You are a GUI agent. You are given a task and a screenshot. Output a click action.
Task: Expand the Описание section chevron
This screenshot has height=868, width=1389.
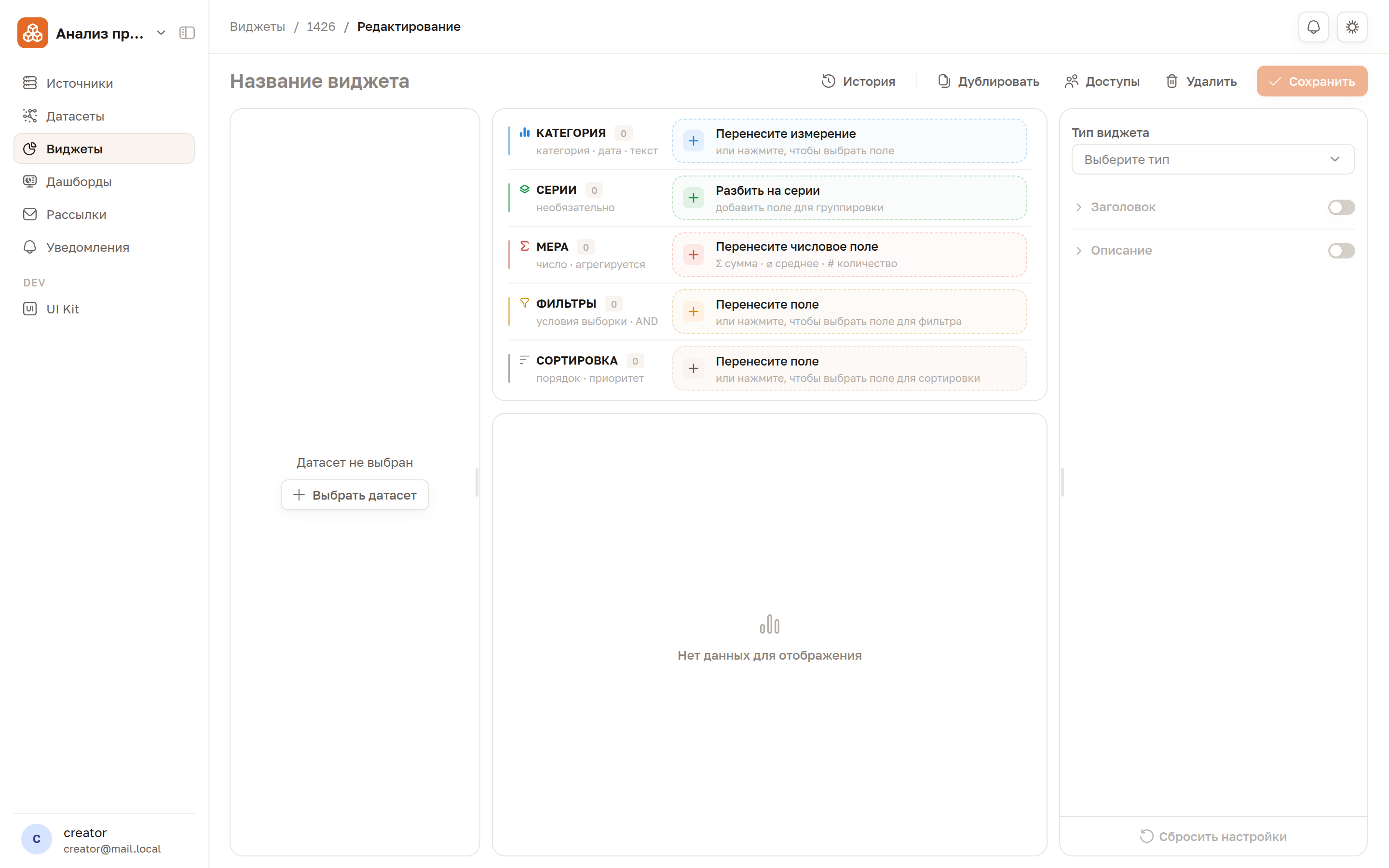click(1078, 251)
